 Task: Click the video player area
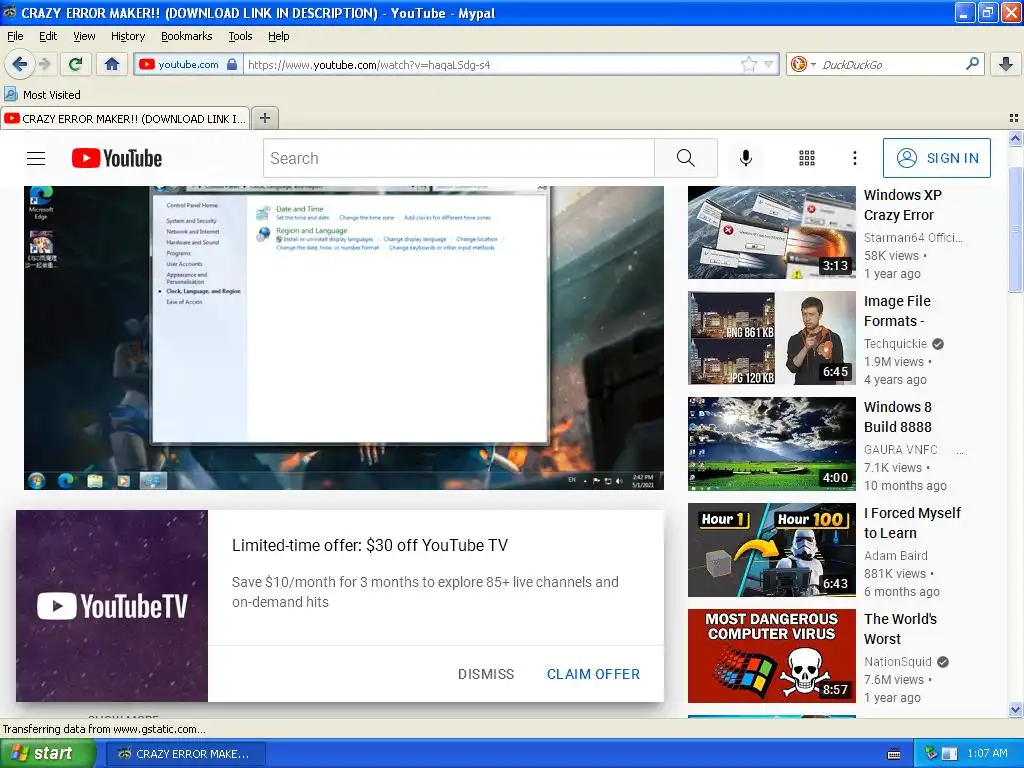344,338
